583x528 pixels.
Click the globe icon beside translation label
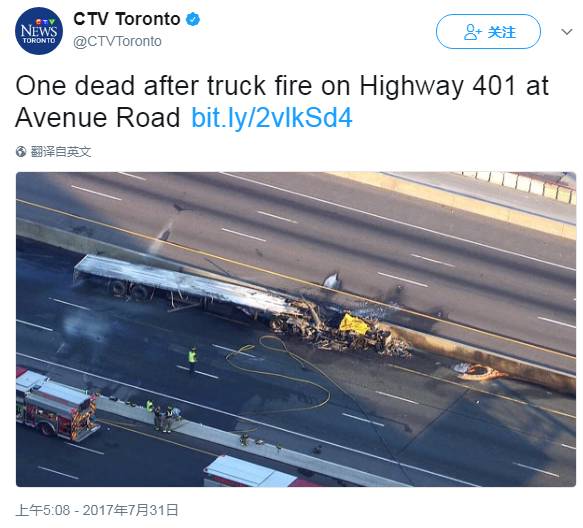21,152
